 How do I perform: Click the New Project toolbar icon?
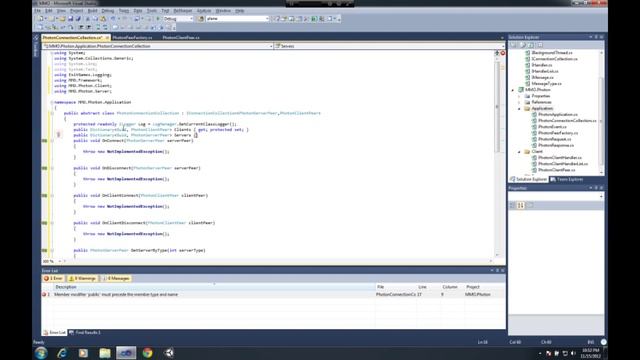point(41,19)
